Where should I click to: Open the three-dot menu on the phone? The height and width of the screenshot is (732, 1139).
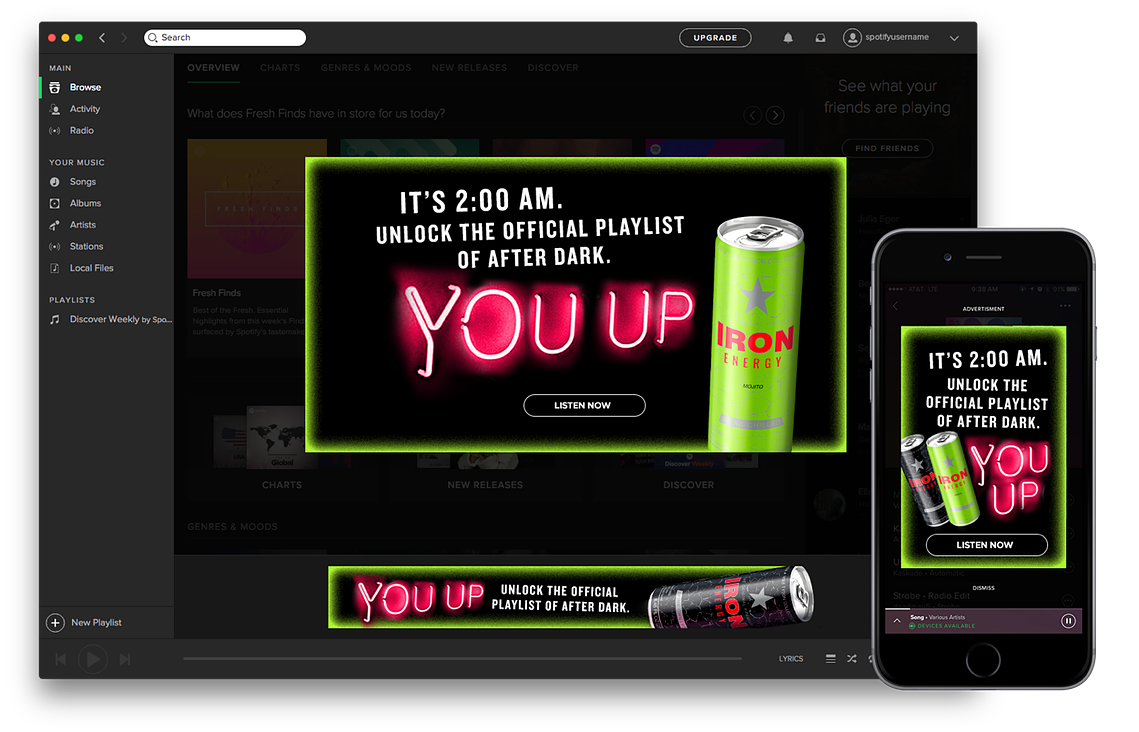[1065, 306]
